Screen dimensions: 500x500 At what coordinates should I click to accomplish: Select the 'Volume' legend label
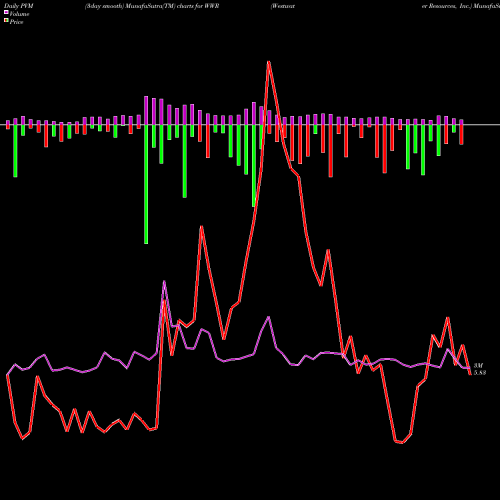pyautogui.click(x=19, y=14)
